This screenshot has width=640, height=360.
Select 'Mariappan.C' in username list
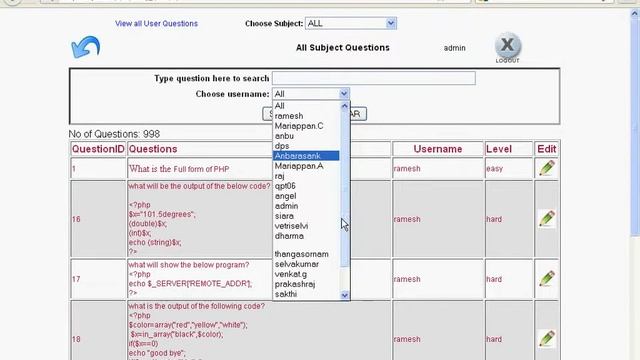306,126
